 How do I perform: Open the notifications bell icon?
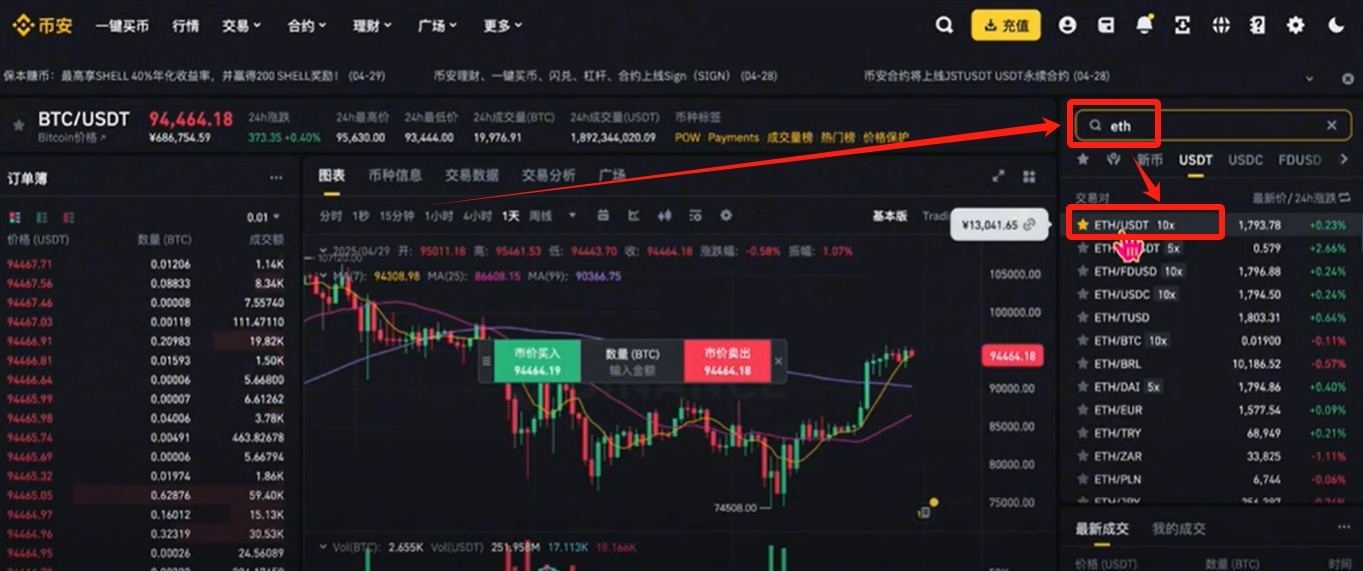pyautogui.click(x=1144, y=26)
